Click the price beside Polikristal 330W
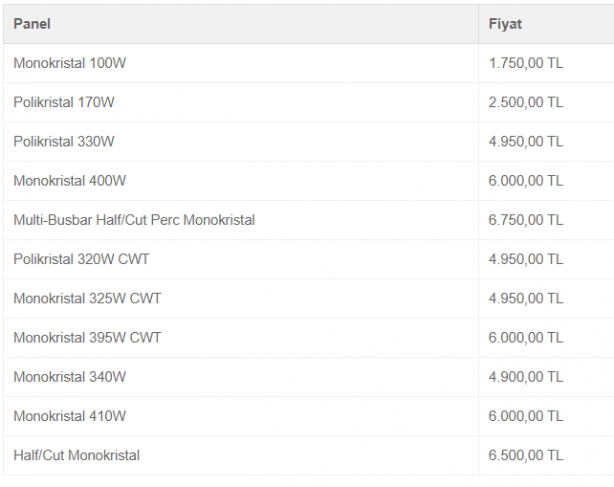Image resolution: width=614 pixels, height=487 pixels. click(x=526, y=142)
